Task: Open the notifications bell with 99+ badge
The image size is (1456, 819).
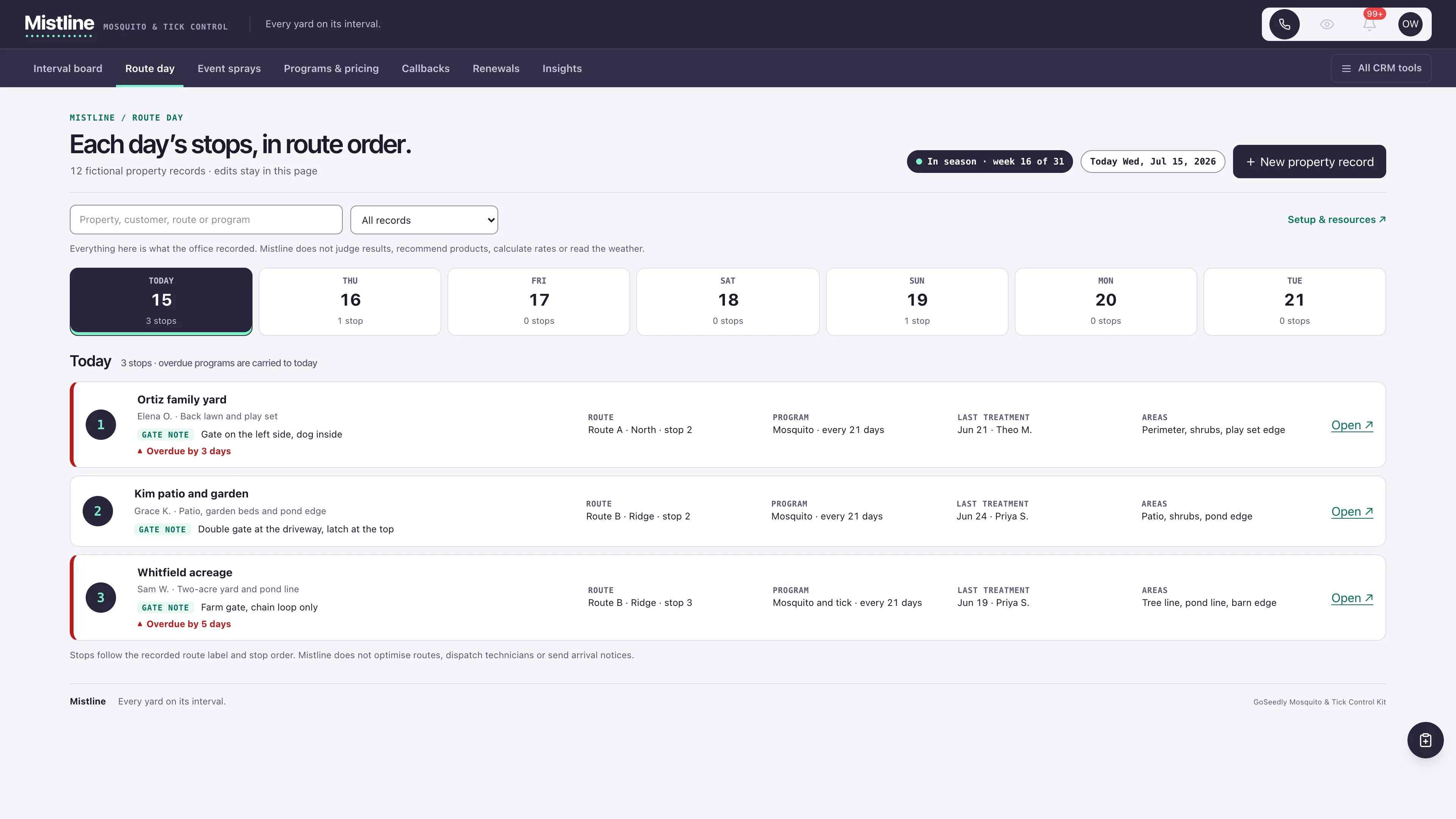Action: coord(1369,24)
